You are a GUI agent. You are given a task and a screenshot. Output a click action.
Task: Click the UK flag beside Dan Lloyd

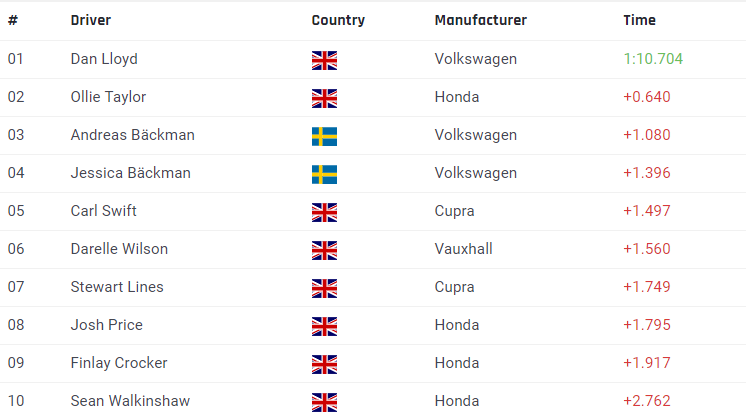click(x=324, y=60)
